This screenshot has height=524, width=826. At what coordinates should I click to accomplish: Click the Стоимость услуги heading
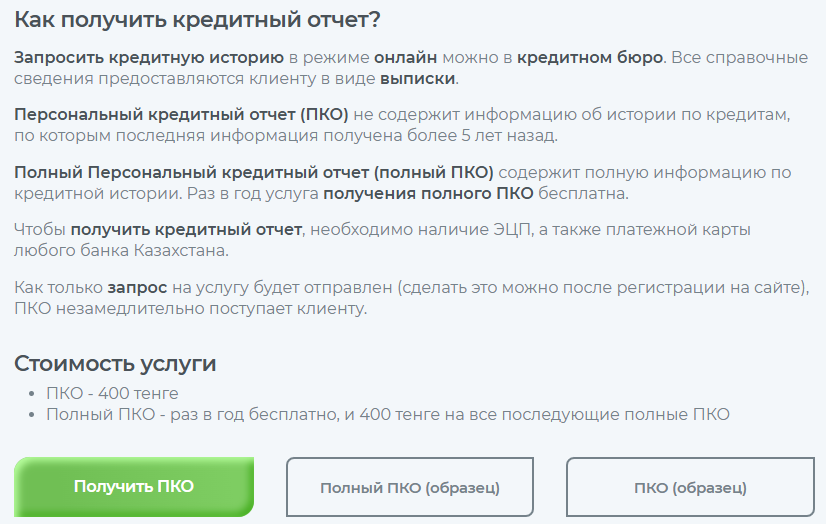[x=115, y=363]
